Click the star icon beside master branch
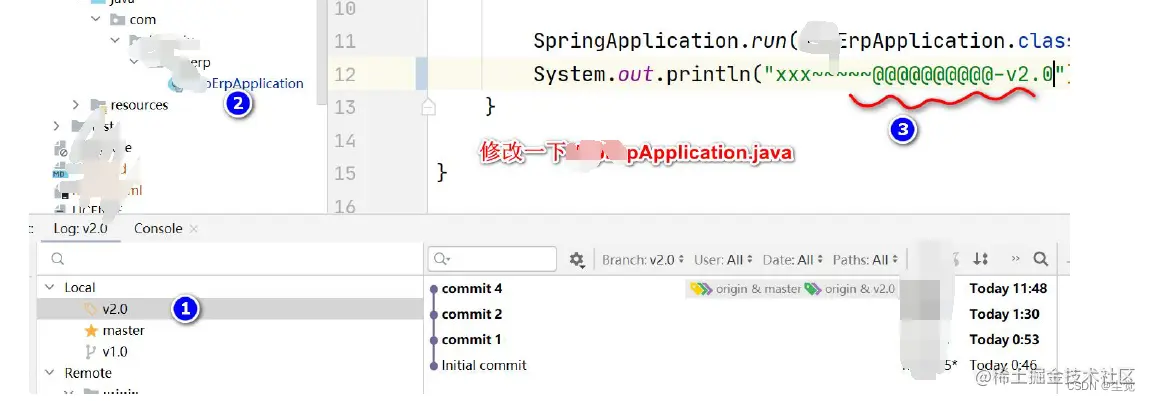 coord(91,331)
